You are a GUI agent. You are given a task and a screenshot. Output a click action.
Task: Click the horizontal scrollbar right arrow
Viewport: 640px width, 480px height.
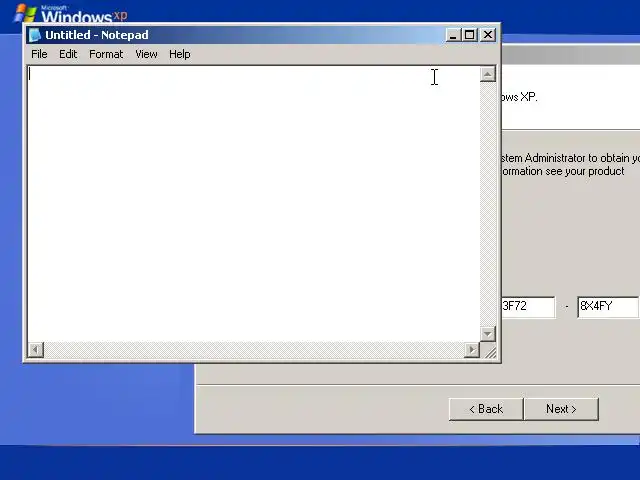point(472,350)
